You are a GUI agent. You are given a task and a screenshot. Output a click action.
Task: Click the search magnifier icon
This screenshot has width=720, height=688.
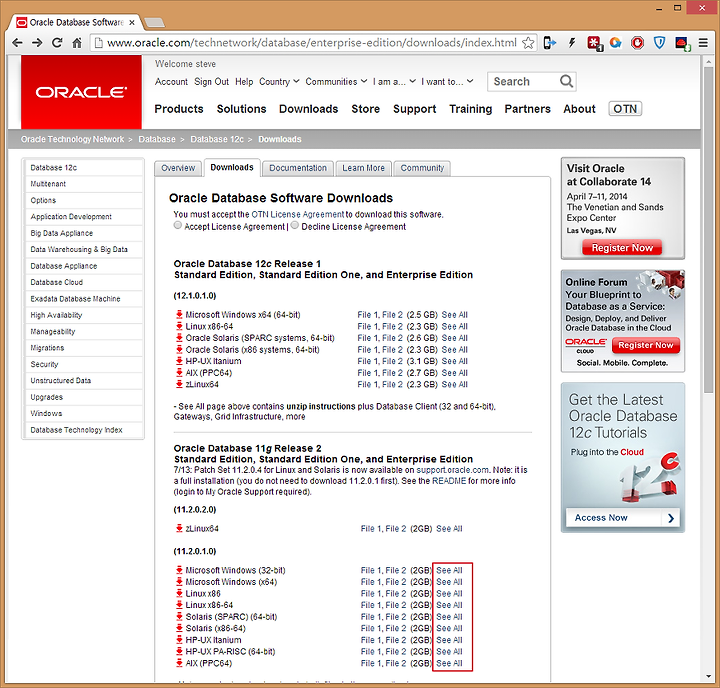click(x=566, y=81)
